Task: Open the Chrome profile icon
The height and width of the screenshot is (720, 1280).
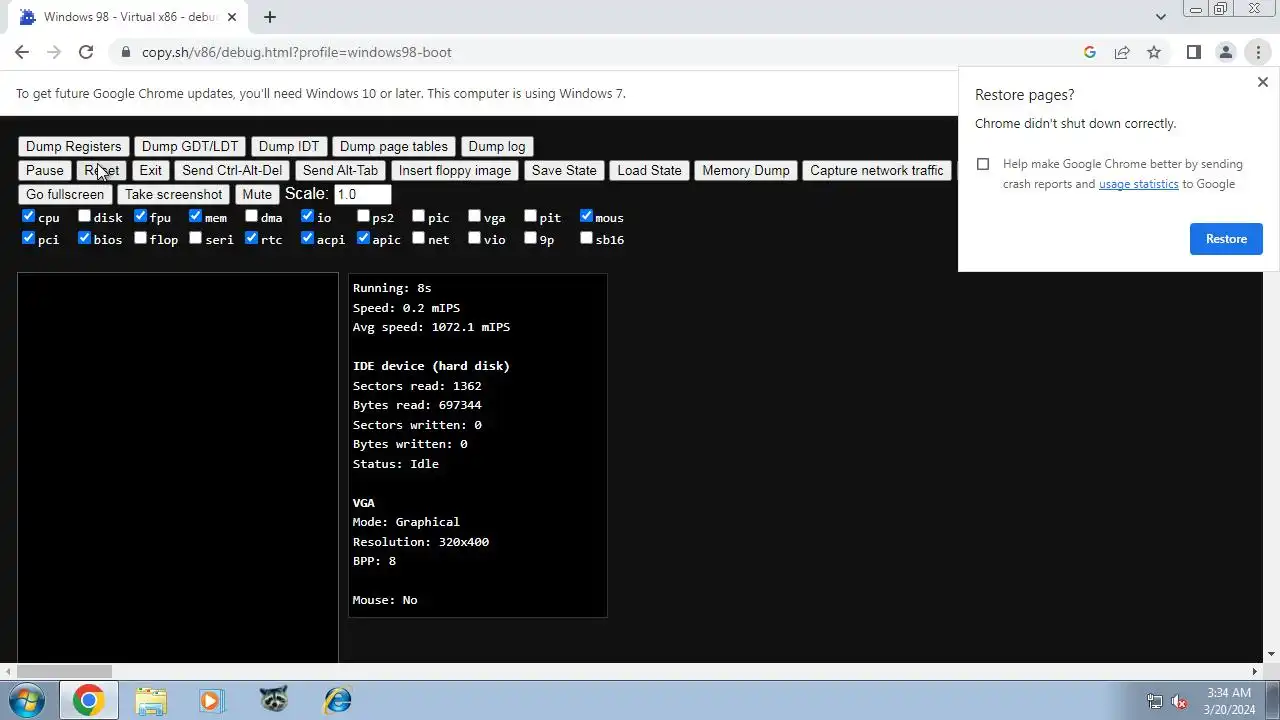Action: click(x=1226, y=52)
